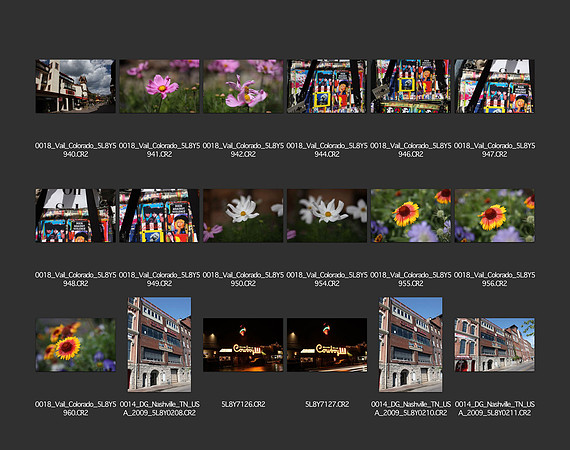Open night scene thumbnail SL8Y7127.CR2
The image size is (570, 450).
(327, 345)
